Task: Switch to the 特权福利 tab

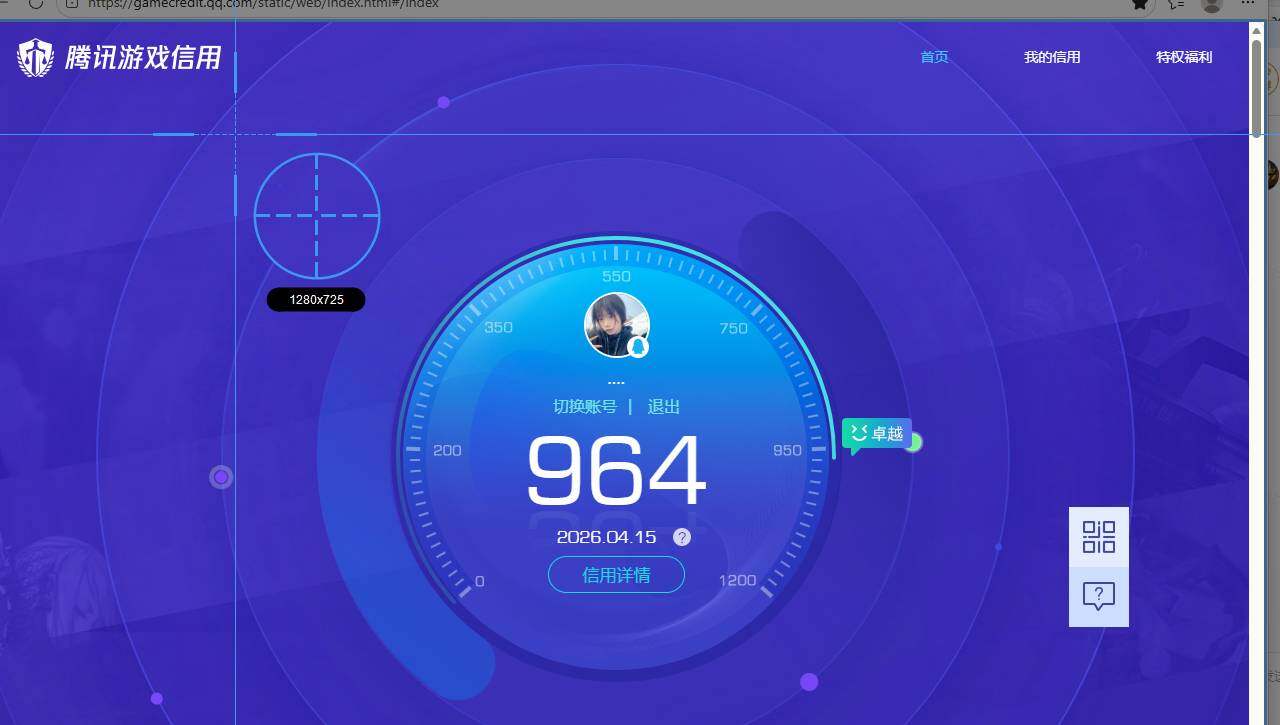Action: (x=1184, y=57)
